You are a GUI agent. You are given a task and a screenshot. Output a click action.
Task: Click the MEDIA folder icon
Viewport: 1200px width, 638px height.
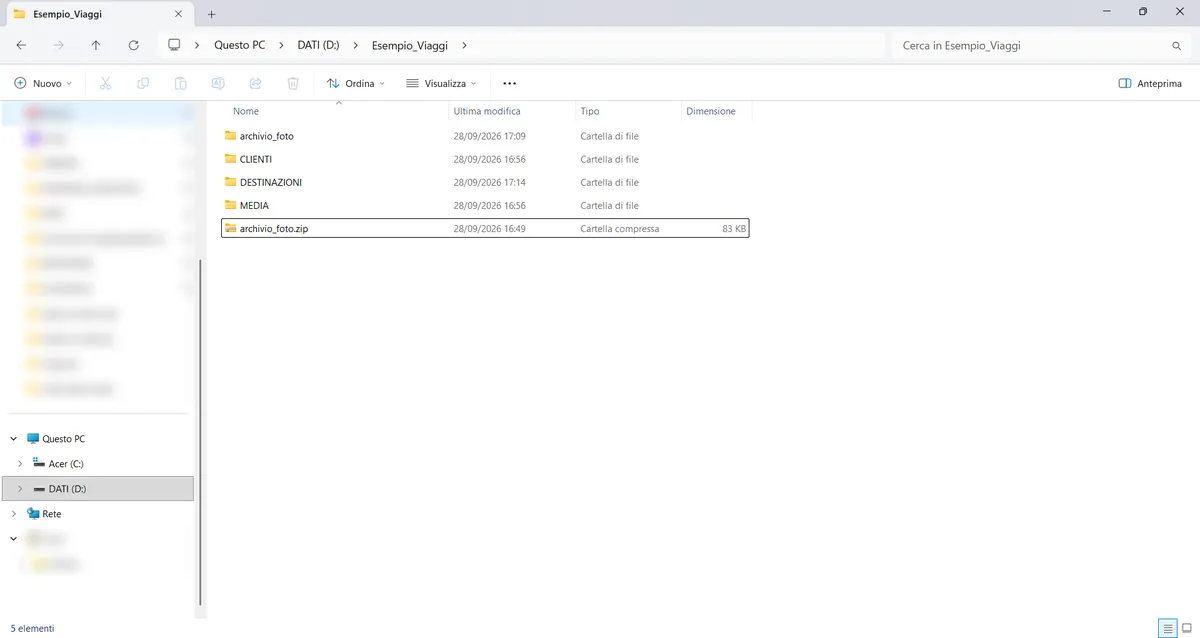point(230,205)
